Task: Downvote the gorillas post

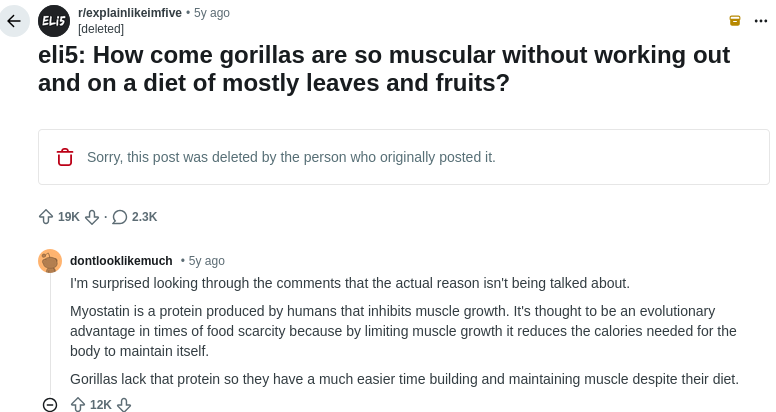Action: pyautogui.click(x=92, y=217)
